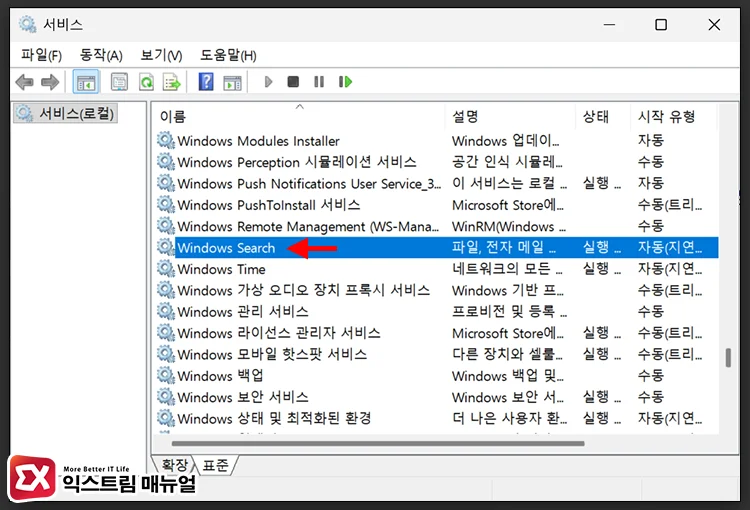Open the Help question mark icon
This screenshot has width=750, height=510.
pos(206,82)
